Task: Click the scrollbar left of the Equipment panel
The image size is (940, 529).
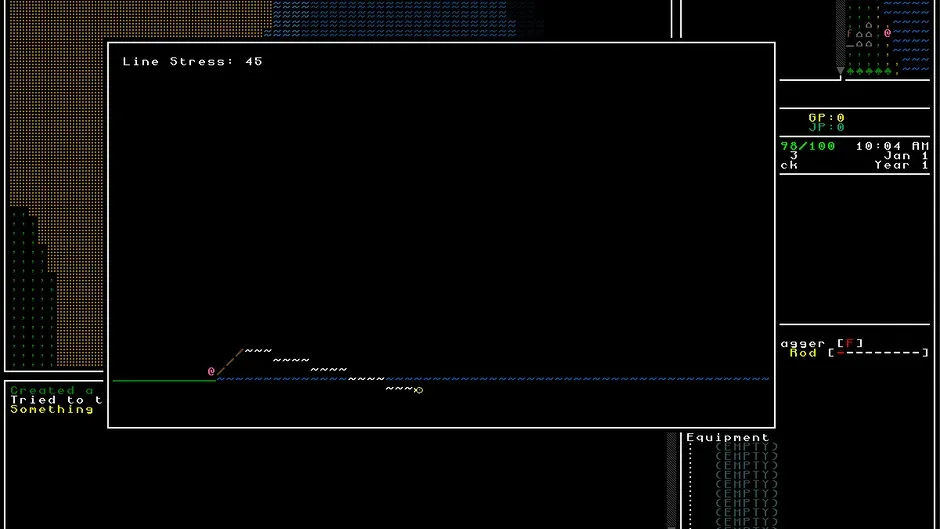Action: tap(671, 480)
